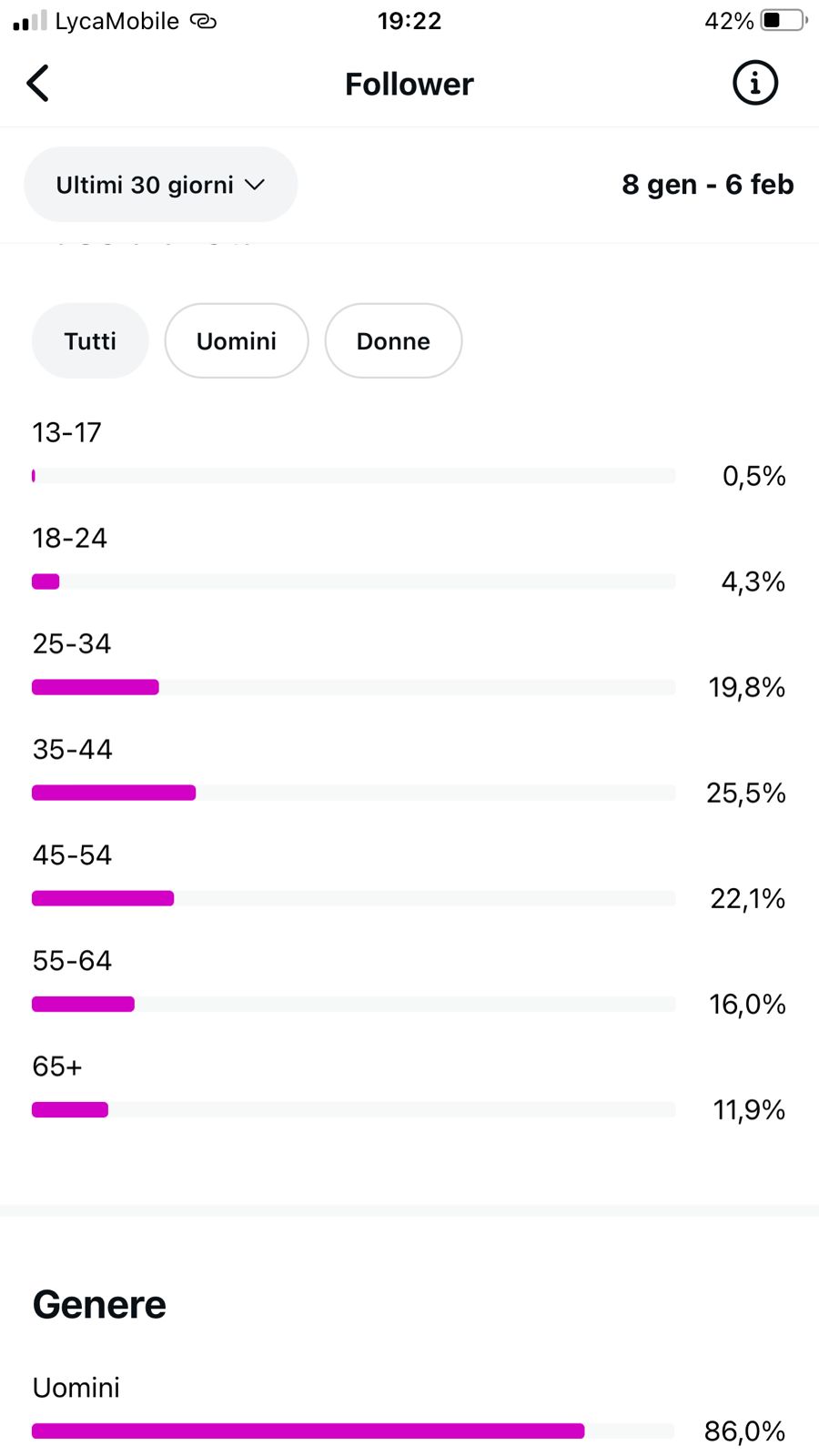Tap the chevron next to Ultimi 30 giorni
Screen dimensions: 819x1456
pyautogui.click(x=256, y=185)
